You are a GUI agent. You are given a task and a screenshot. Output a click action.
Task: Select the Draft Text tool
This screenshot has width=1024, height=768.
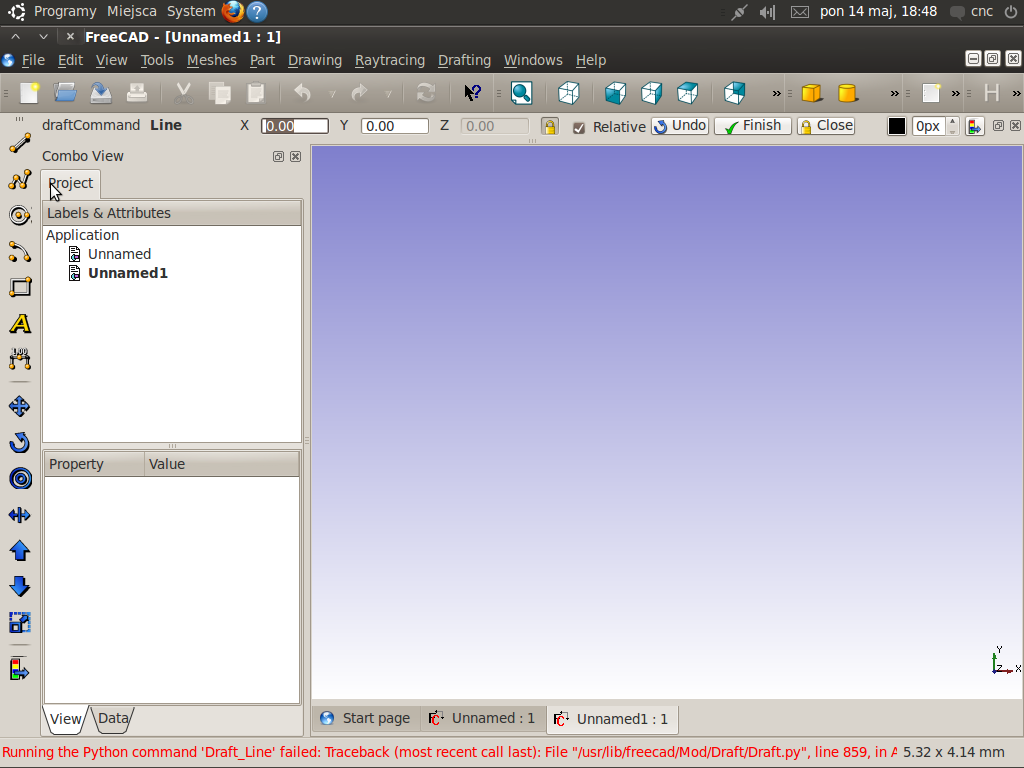click(x=20, y=323)
